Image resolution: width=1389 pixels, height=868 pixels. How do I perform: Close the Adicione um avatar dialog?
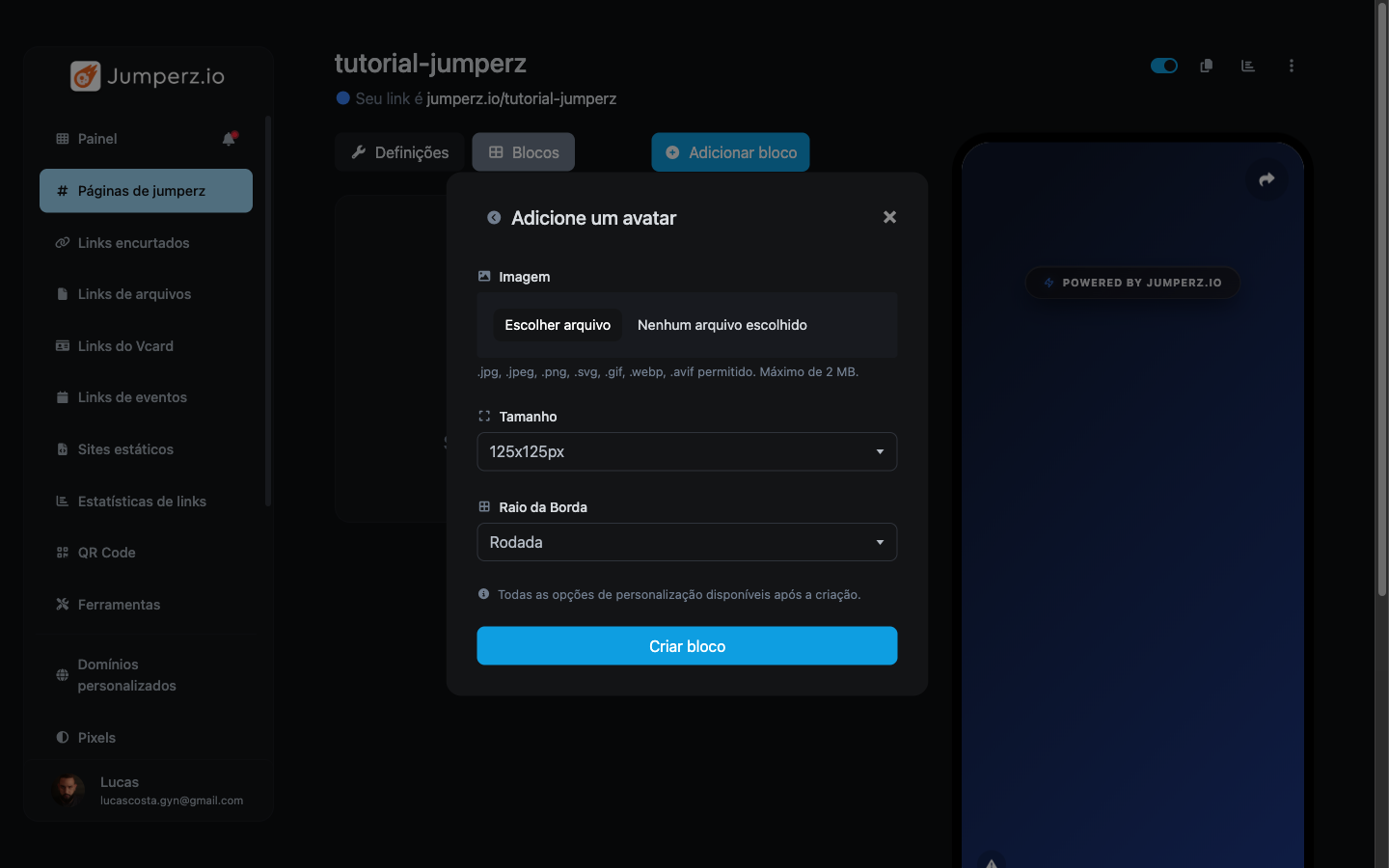(889, 217)
